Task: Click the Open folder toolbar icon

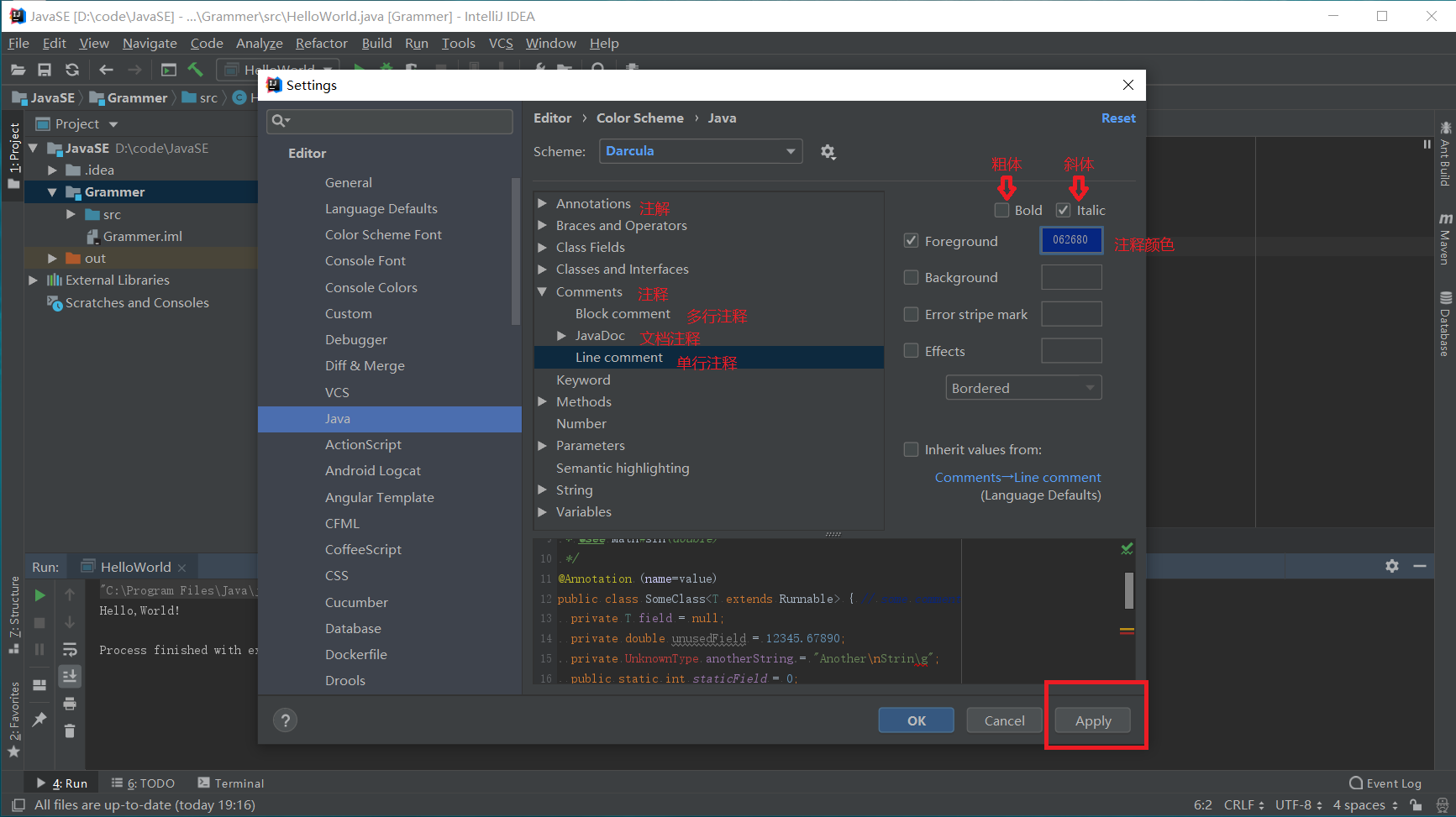Action: tap(18, 70)
